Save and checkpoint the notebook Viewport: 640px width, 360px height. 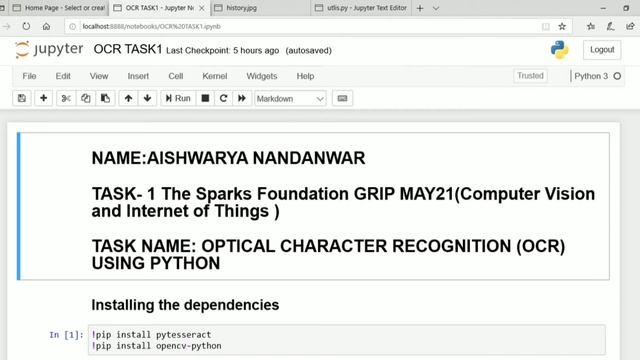tap(22, 98)
